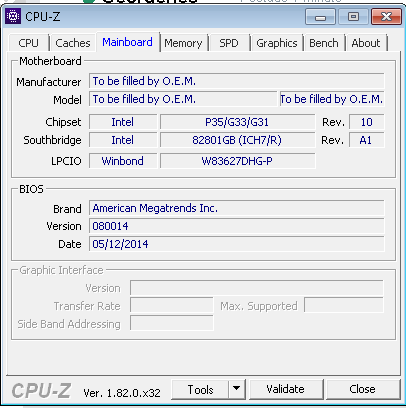
Task: Click the CPU-Z app icon in title bar
Action: coord(13,16)
